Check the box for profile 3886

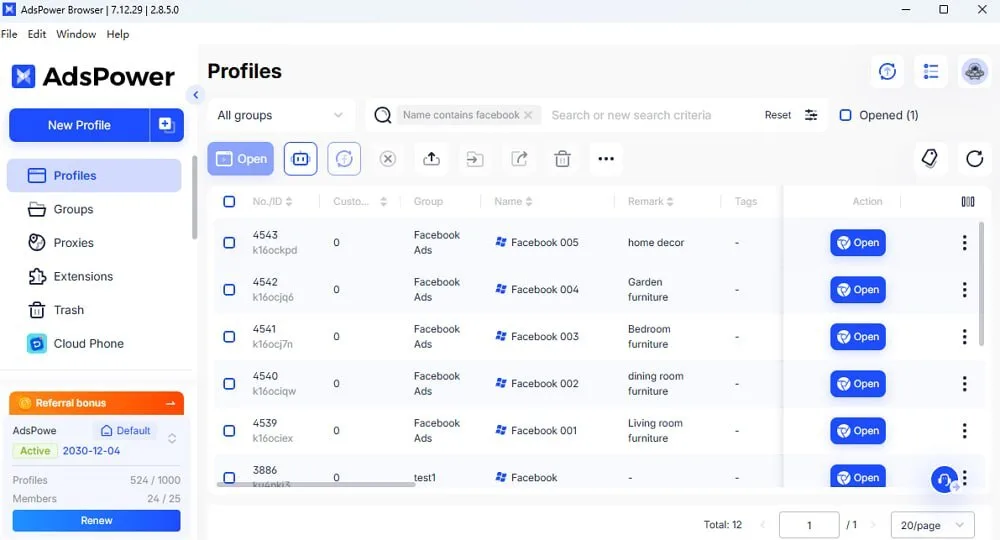click(x=230, y=477)
